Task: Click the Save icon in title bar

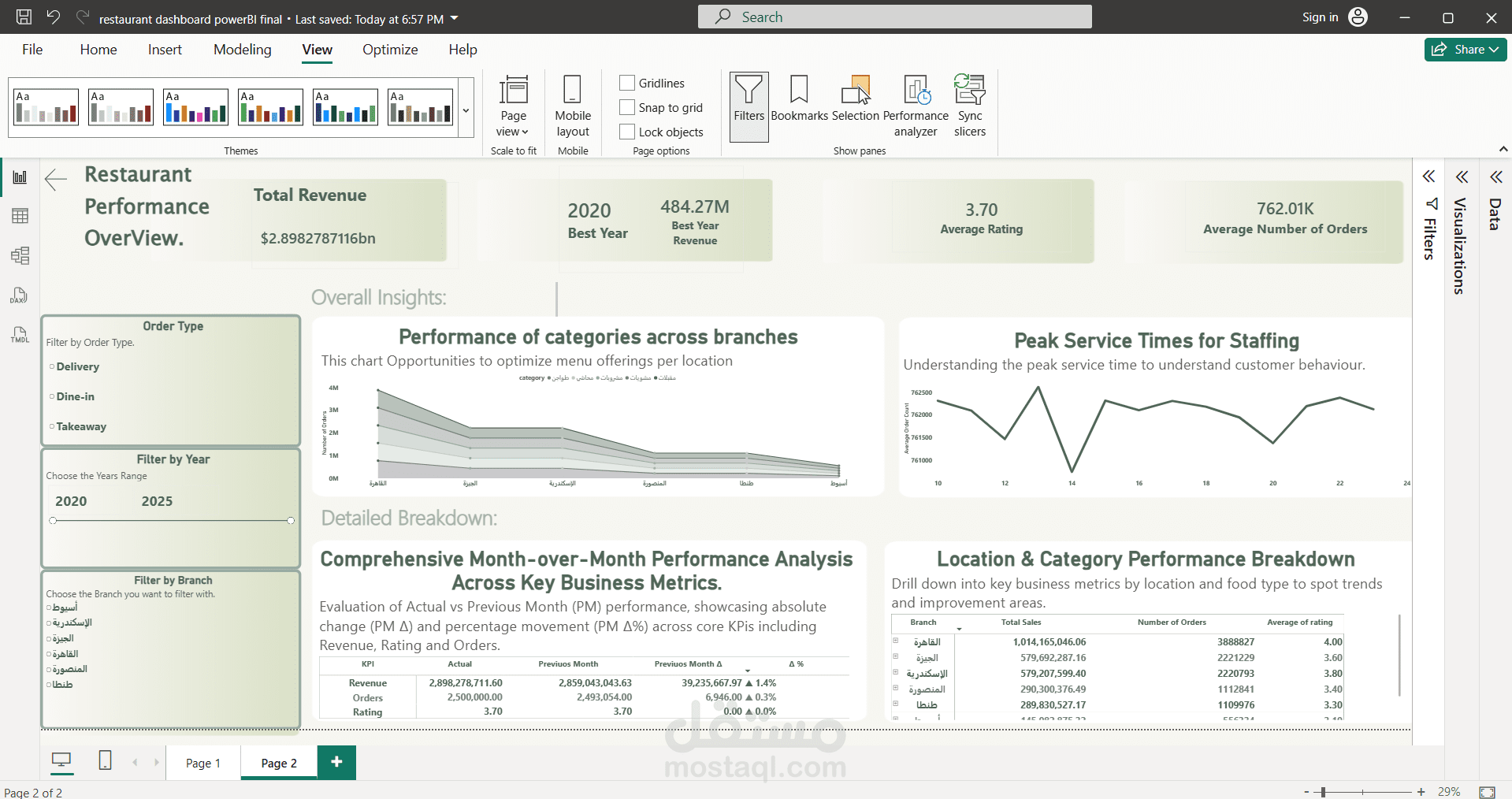Action: (24, 17)
